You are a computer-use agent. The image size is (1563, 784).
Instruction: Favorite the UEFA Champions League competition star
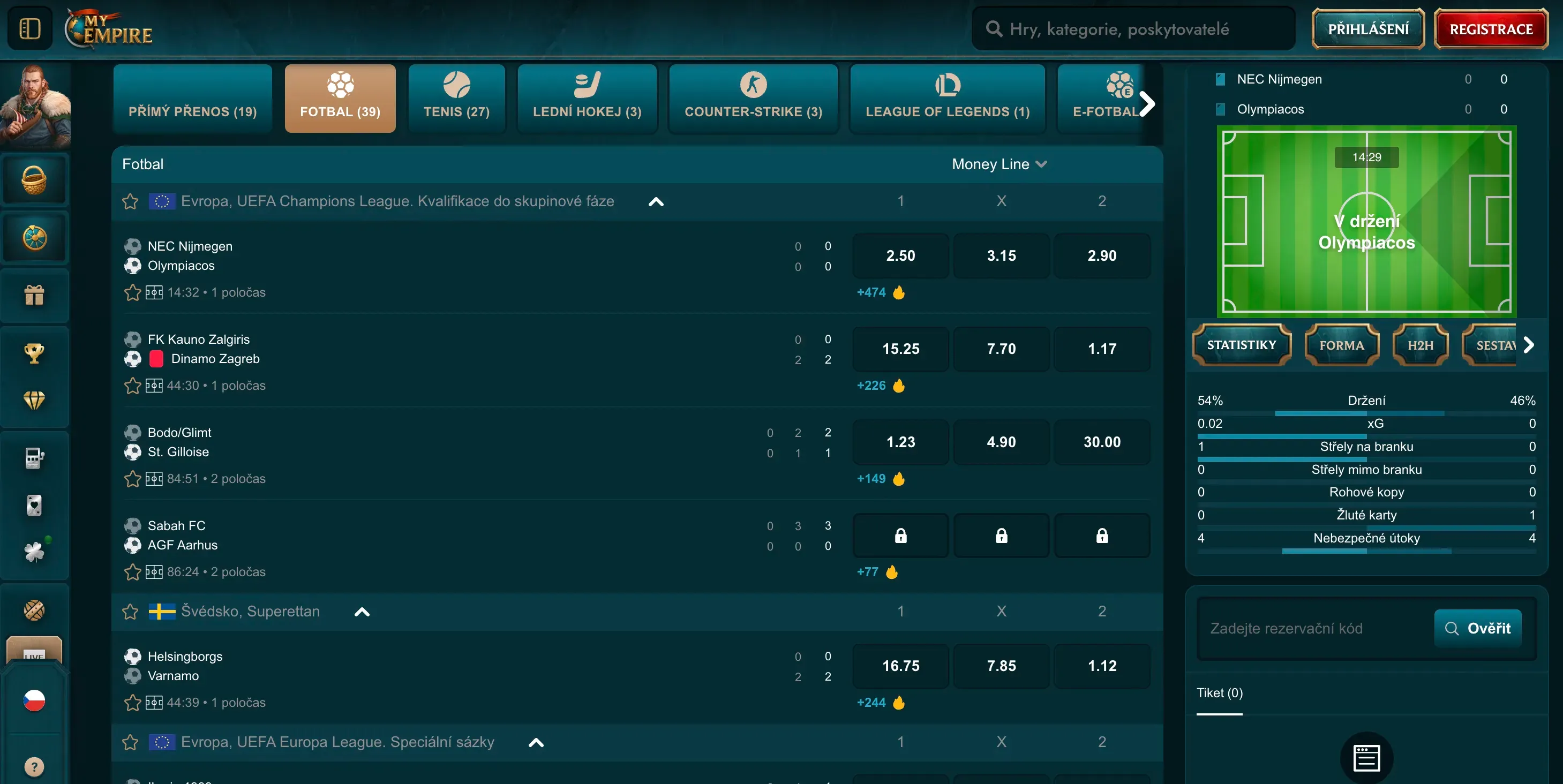pos(131,201)
